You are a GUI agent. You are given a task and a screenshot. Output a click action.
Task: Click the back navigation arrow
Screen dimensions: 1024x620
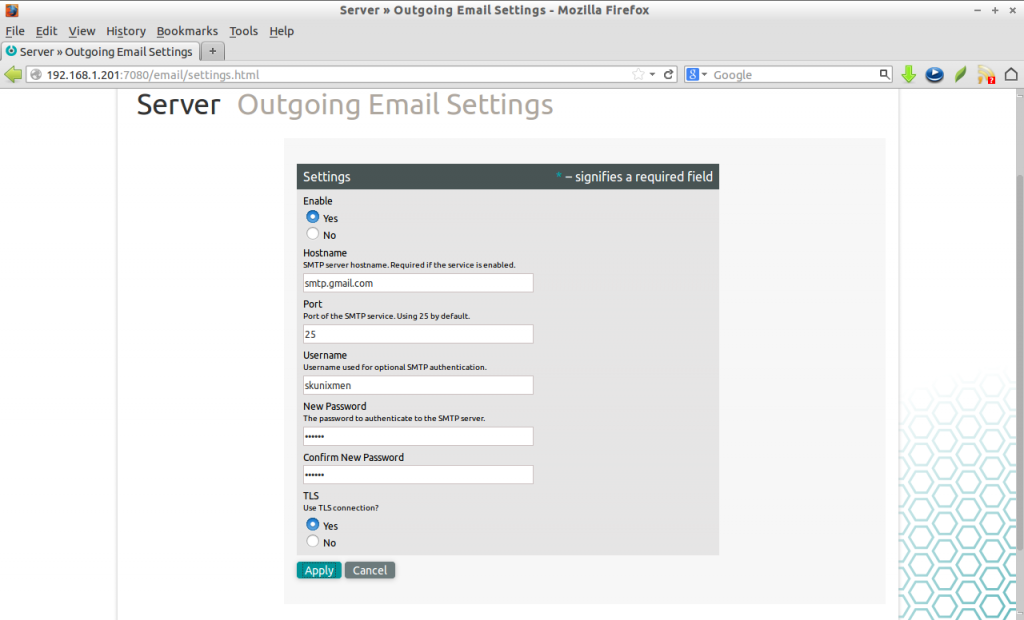(x=12, y=73)
